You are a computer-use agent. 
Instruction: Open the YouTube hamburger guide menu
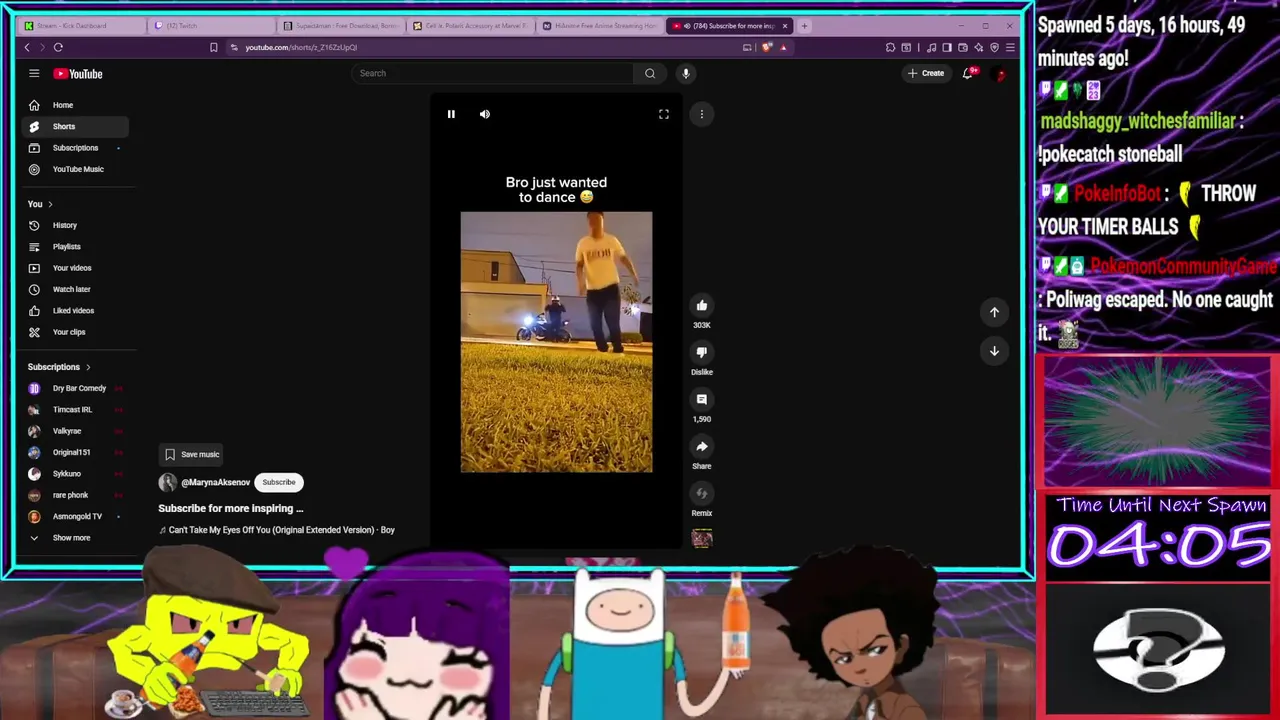pyautogui.click(x=34, y=73)
